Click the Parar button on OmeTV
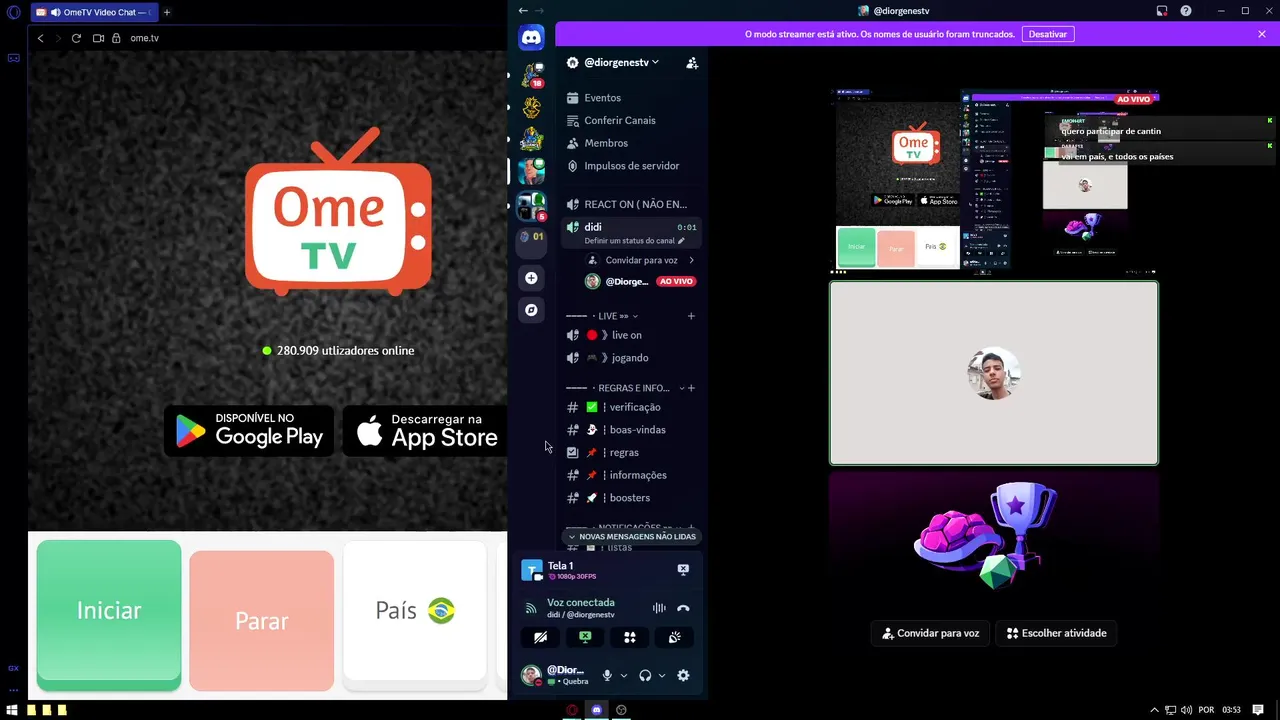 coord(261,620)
